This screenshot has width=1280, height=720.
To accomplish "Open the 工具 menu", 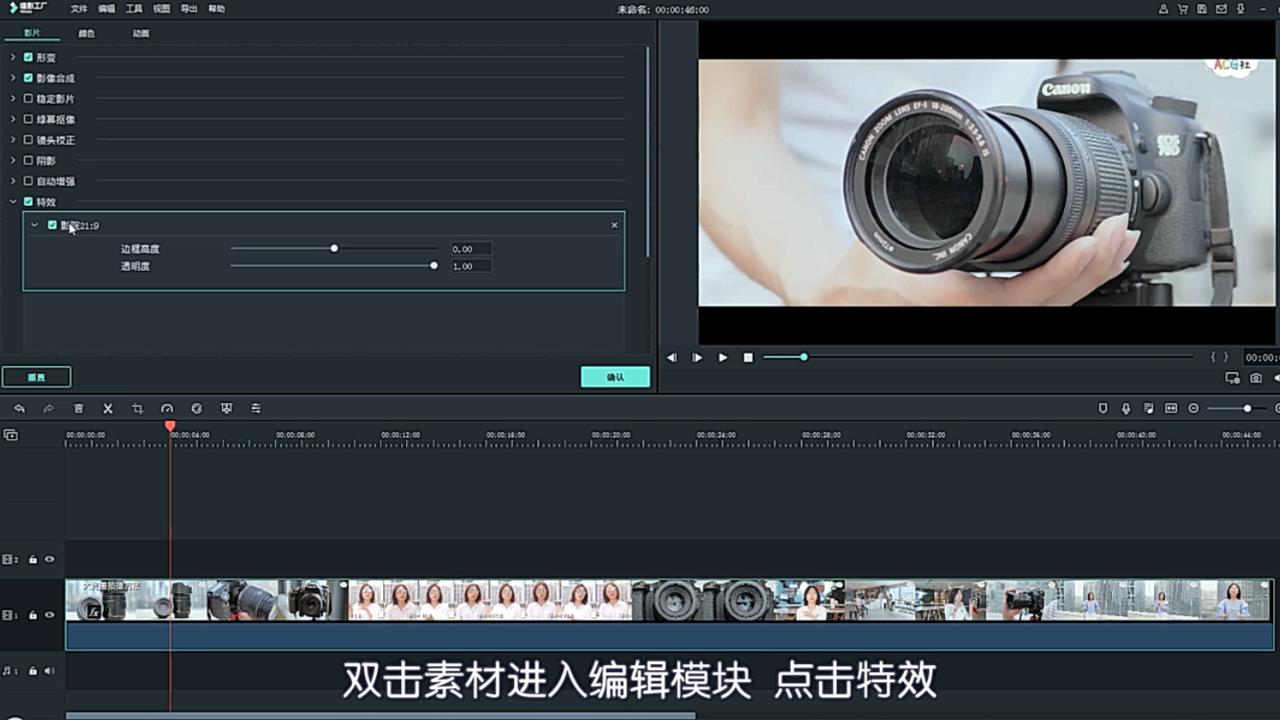I will pos(134,9).
